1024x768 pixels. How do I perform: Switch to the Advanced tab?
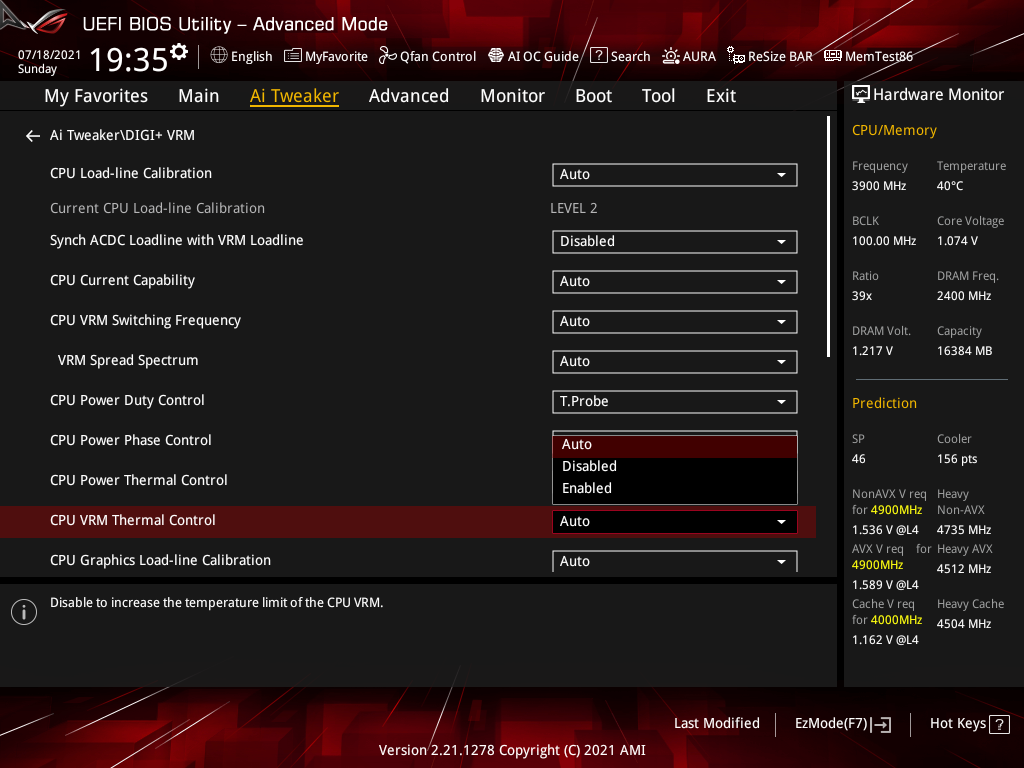(409, 95)
